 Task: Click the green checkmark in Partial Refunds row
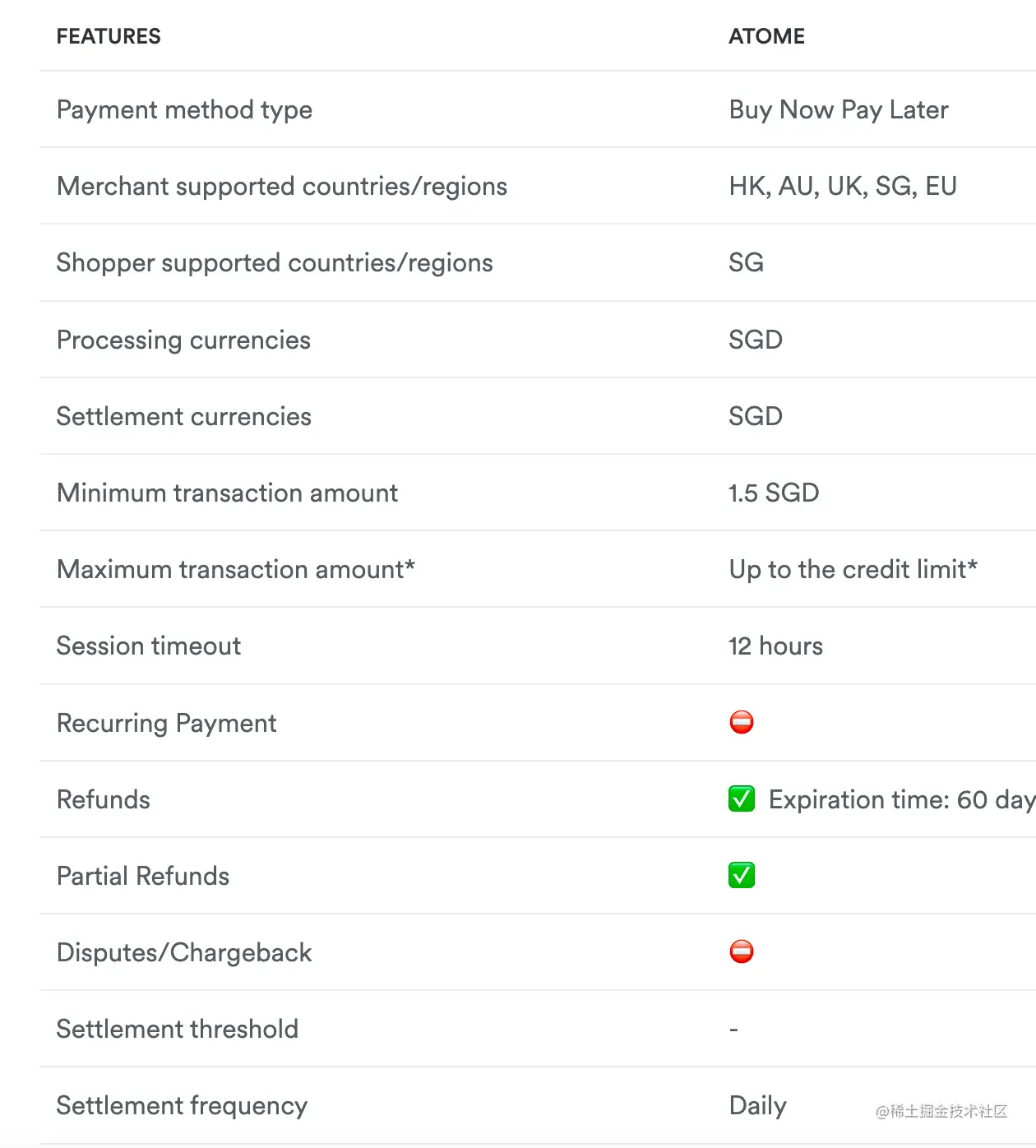pyautogui.click(x=742, y=875)
